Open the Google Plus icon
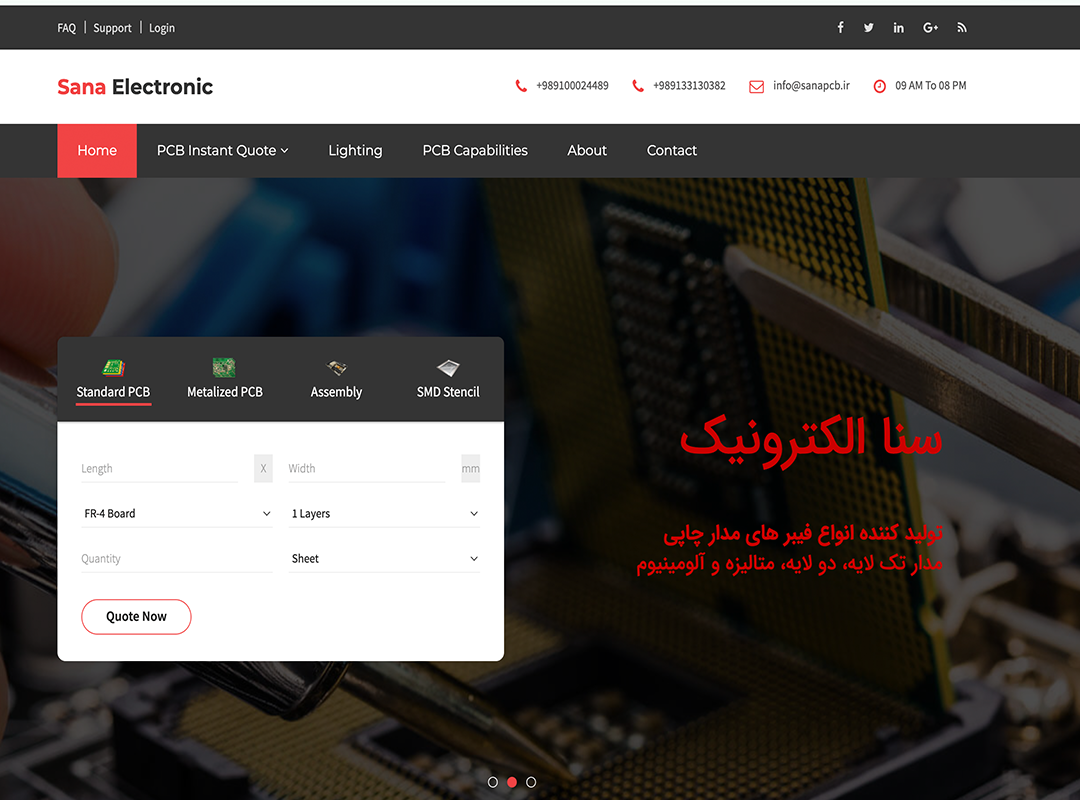1080x800 pixels. pyautogui.click(x=930, y=28)
